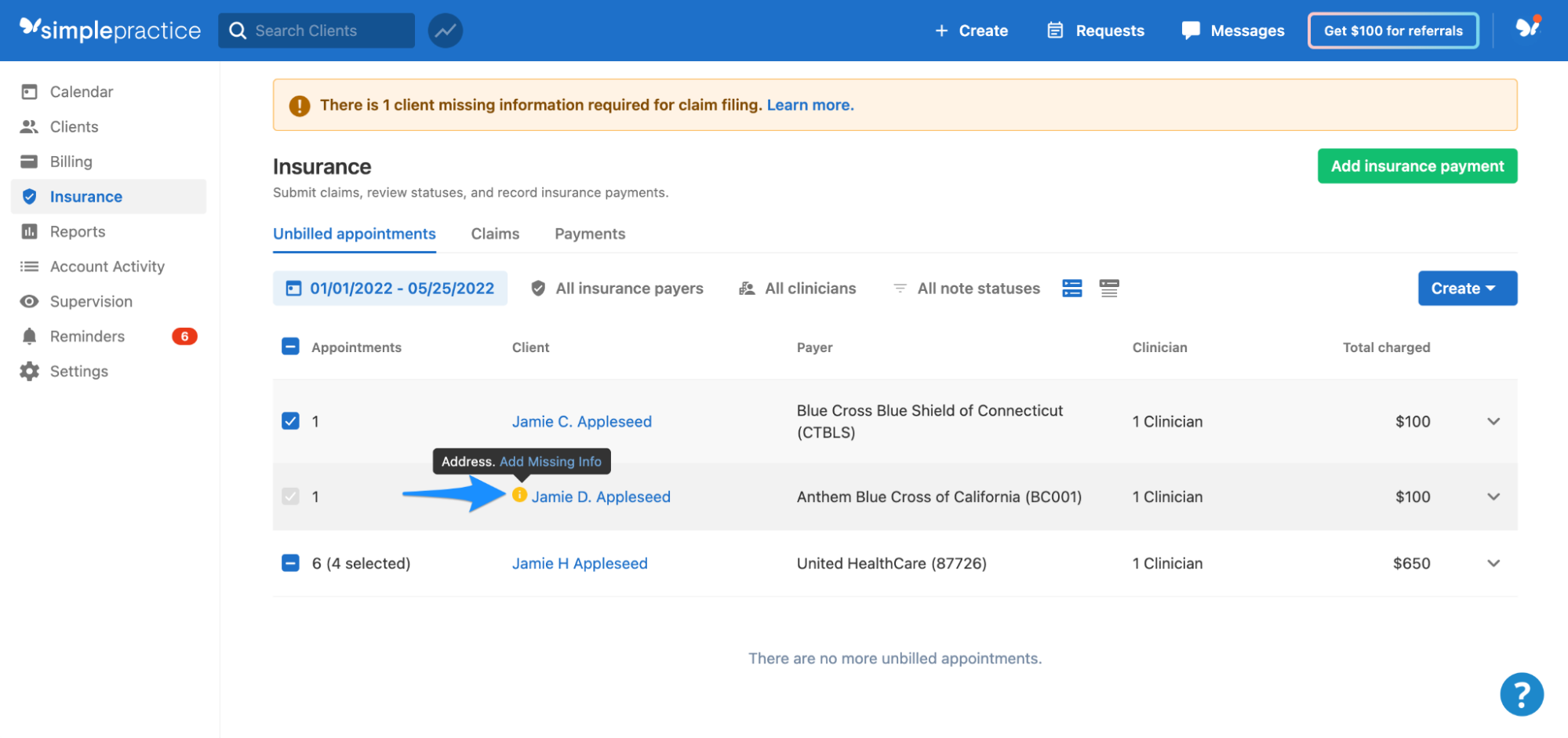The height and width of the screenshot is (738, 1568).
Task: Focus the Search Clients field
Action: [316, 31]
